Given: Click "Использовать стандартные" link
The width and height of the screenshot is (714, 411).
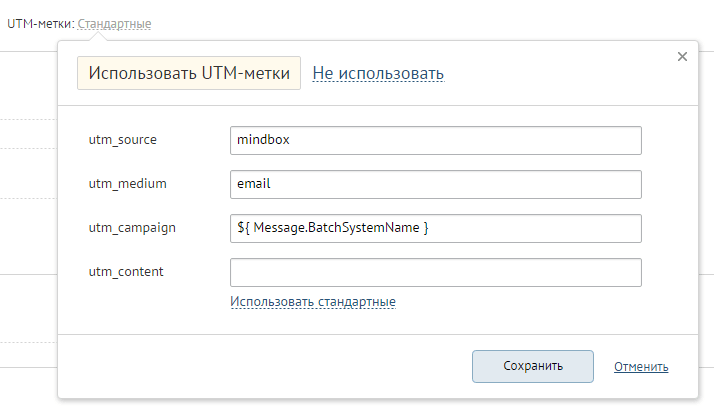Looking at the screenshot, I should pyautogui.click(x=312, y=302).
